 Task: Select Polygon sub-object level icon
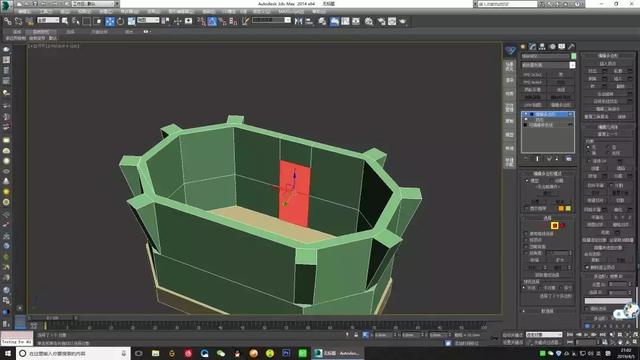(x=554, y=225)
